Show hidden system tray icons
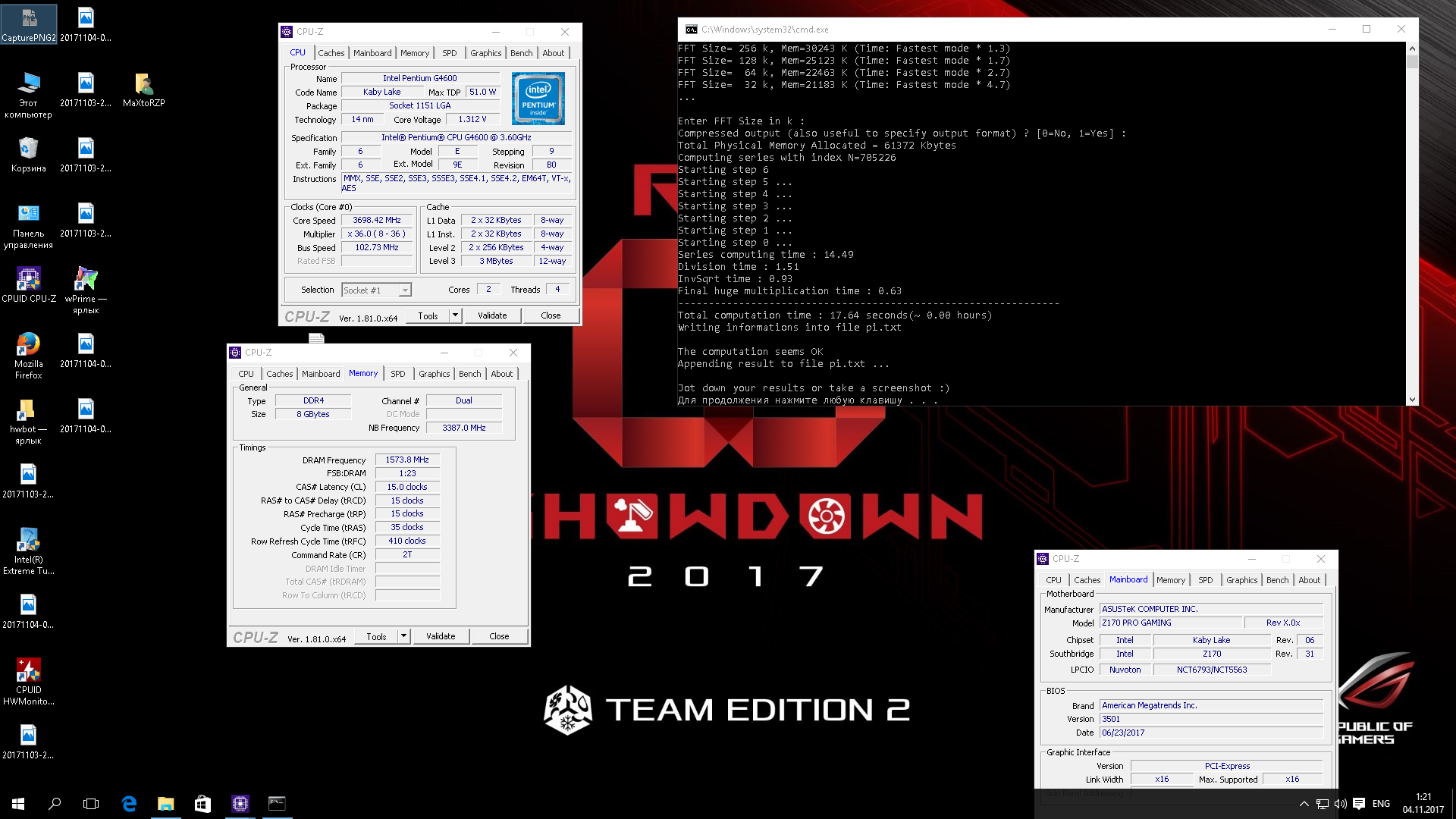This screenshot has width=1456, height=819. coord(1304,804)
